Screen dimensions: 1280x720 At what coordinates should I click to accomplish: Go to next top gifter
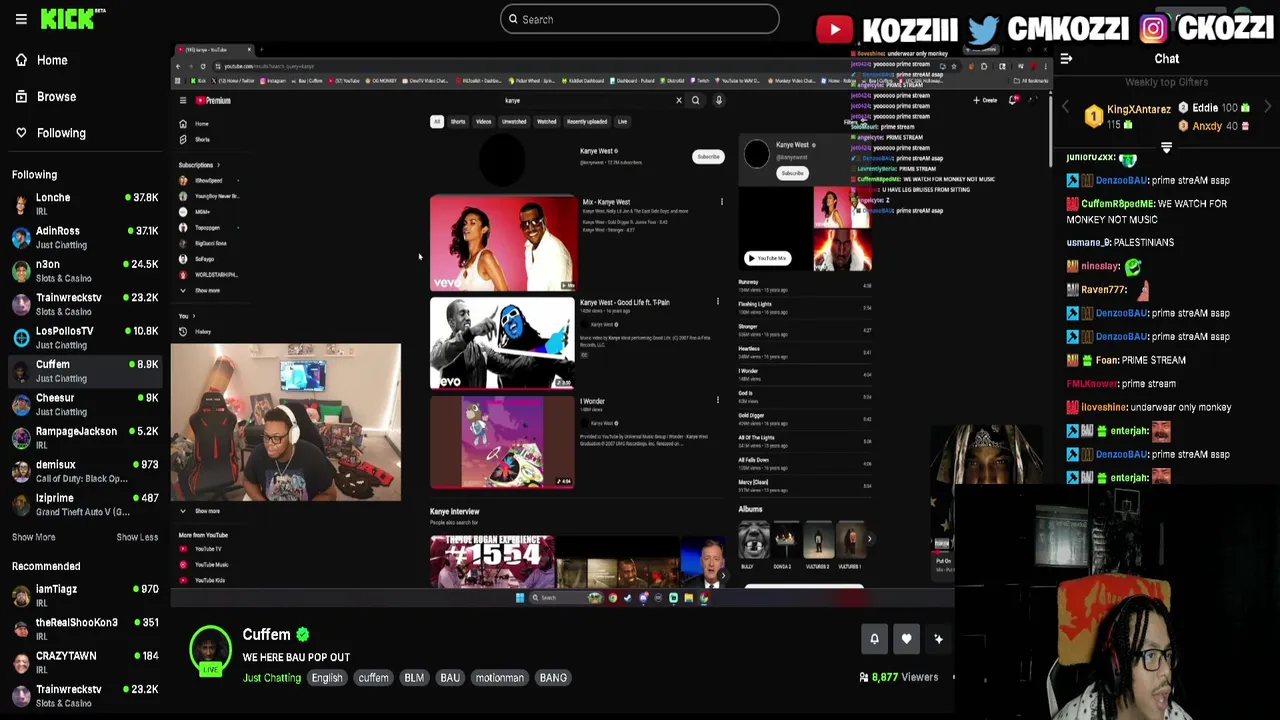click(x=1268, y=107)
